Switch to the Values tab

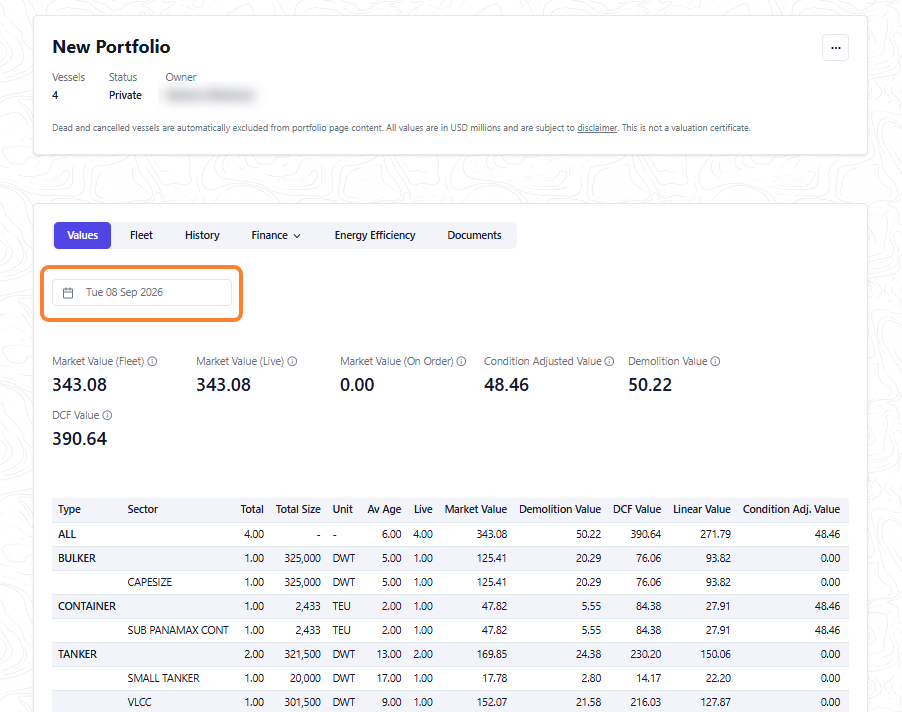[82, 235]
